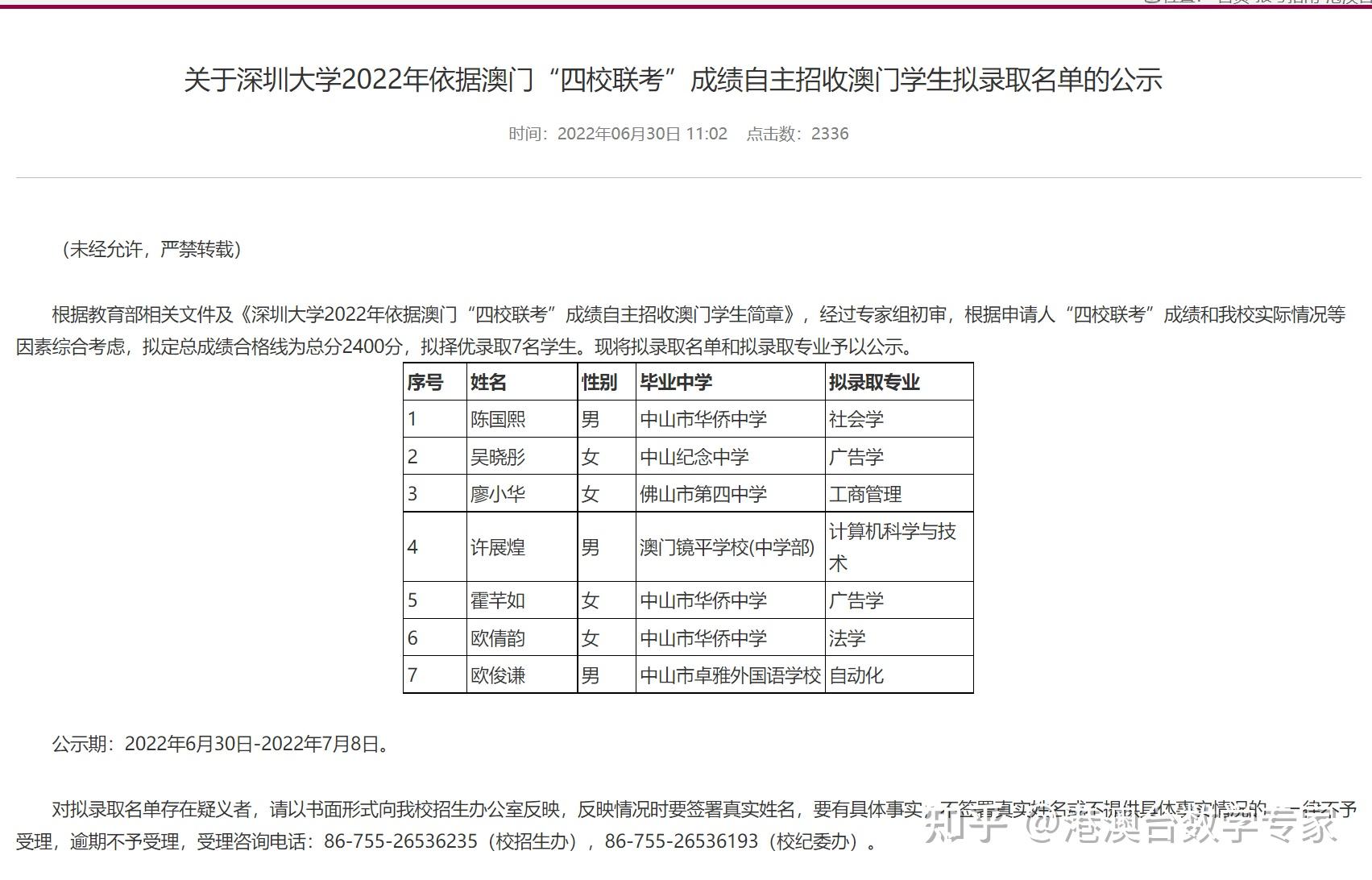Click the gender cell in 廖小华's row
1372x880 pixels.
click(x=607, y=494)
